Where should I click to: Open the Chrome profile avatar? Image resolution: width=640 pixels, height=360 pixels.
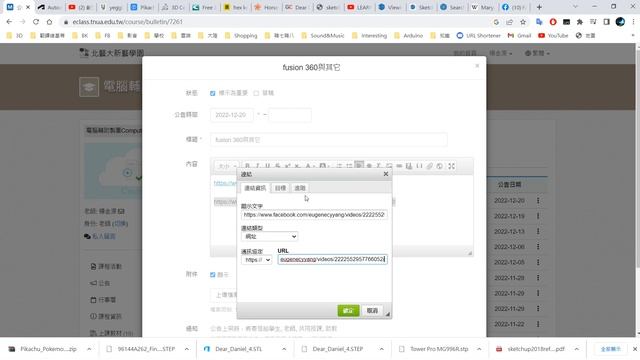coord(620,22)
